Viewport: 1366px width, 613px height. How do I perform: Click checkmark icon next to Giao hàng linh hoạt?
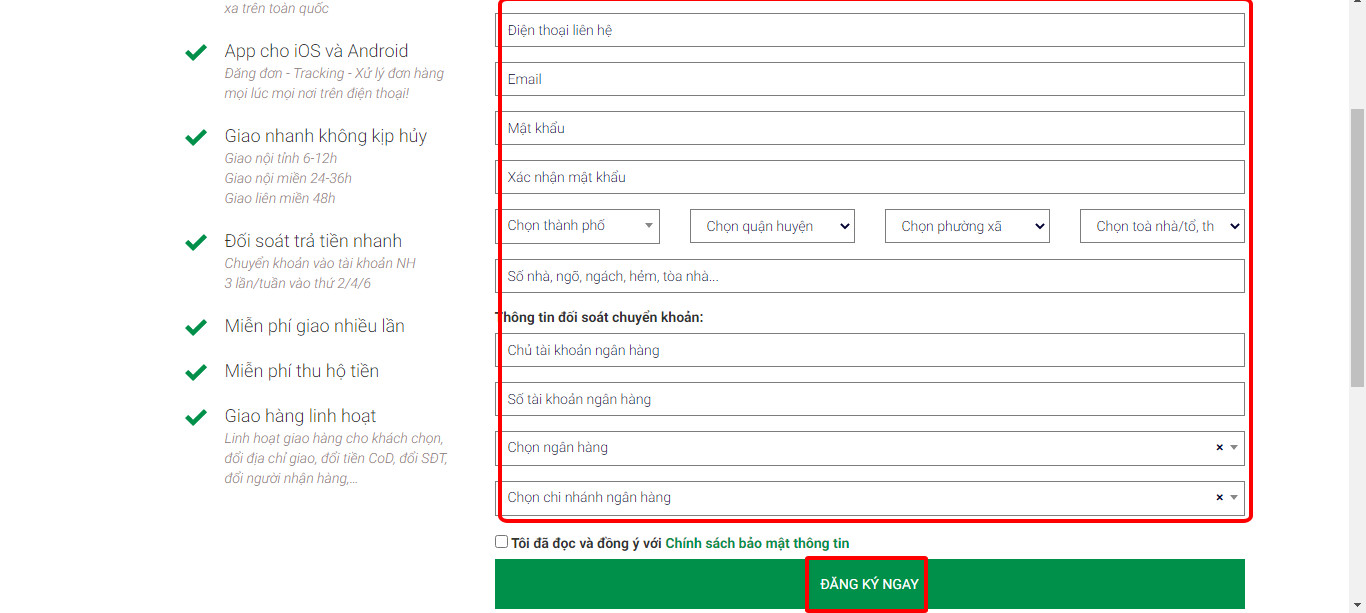point(196,418)
